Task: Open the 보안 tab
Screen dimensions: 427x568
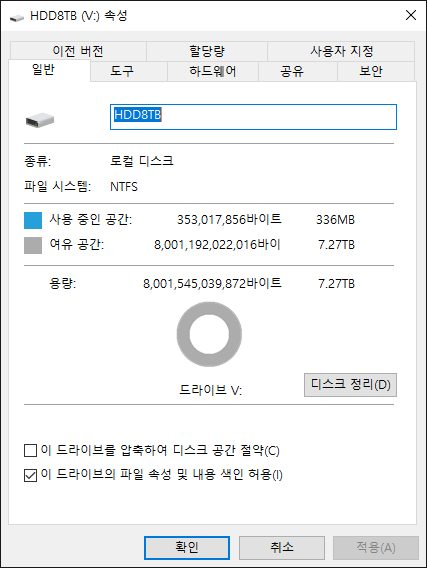Action: pos(376,71)
